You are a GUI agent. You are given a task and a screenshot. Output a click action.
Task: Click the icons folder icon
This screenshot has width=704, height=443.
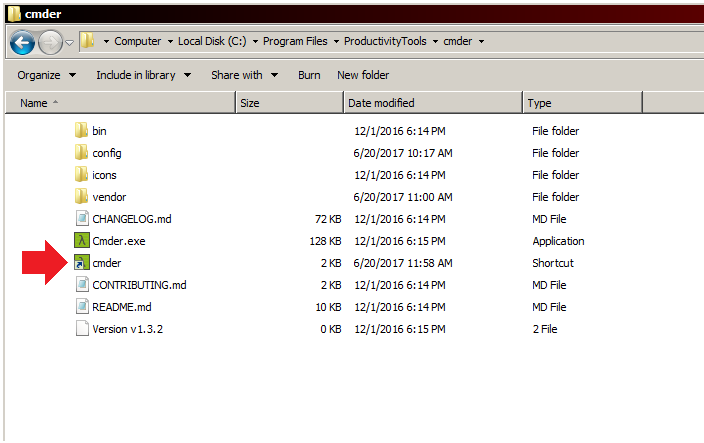(81, 174)
